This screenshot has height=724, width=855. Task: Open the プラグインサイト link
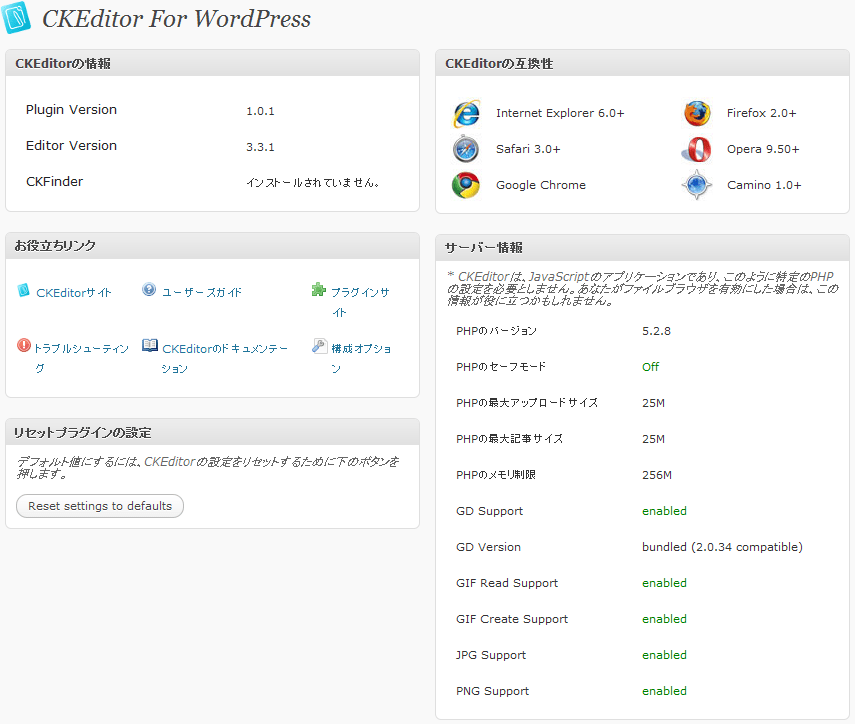point(360,302)
